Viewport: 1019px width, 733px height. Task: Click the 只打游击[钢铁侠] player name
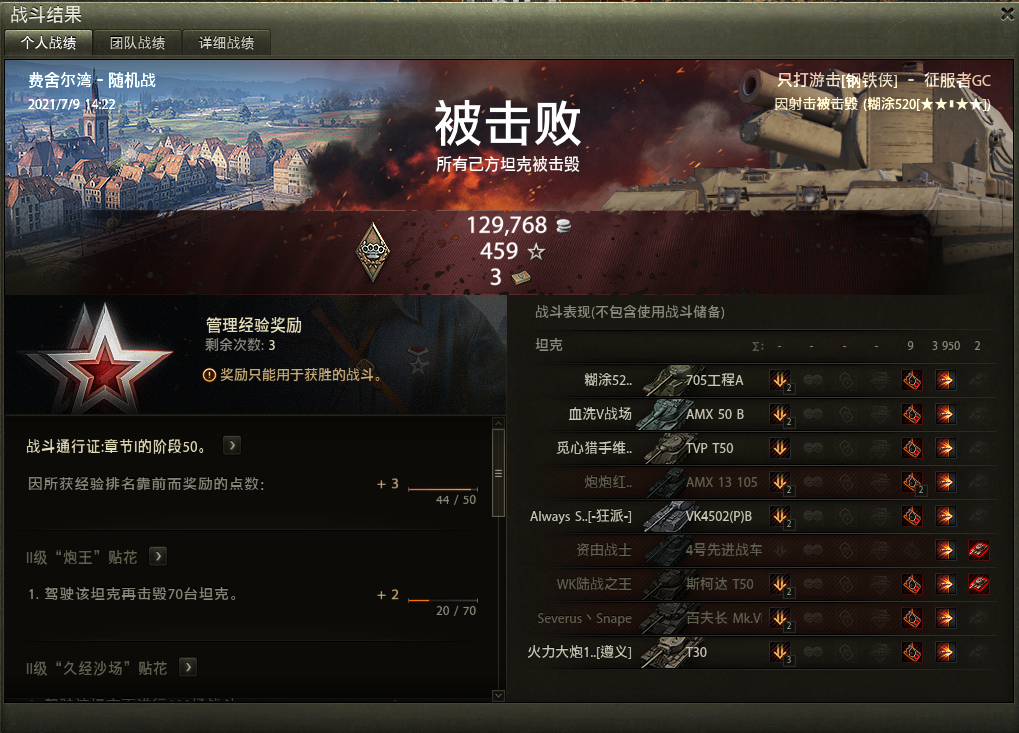tap(837, 81)
